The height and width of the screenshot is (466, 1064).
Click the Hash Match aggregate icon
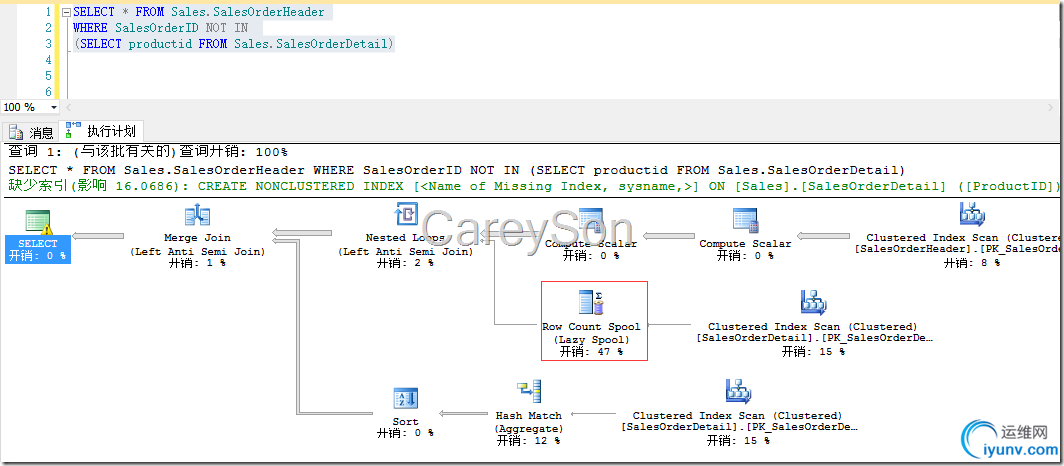(x=529, y=392)
